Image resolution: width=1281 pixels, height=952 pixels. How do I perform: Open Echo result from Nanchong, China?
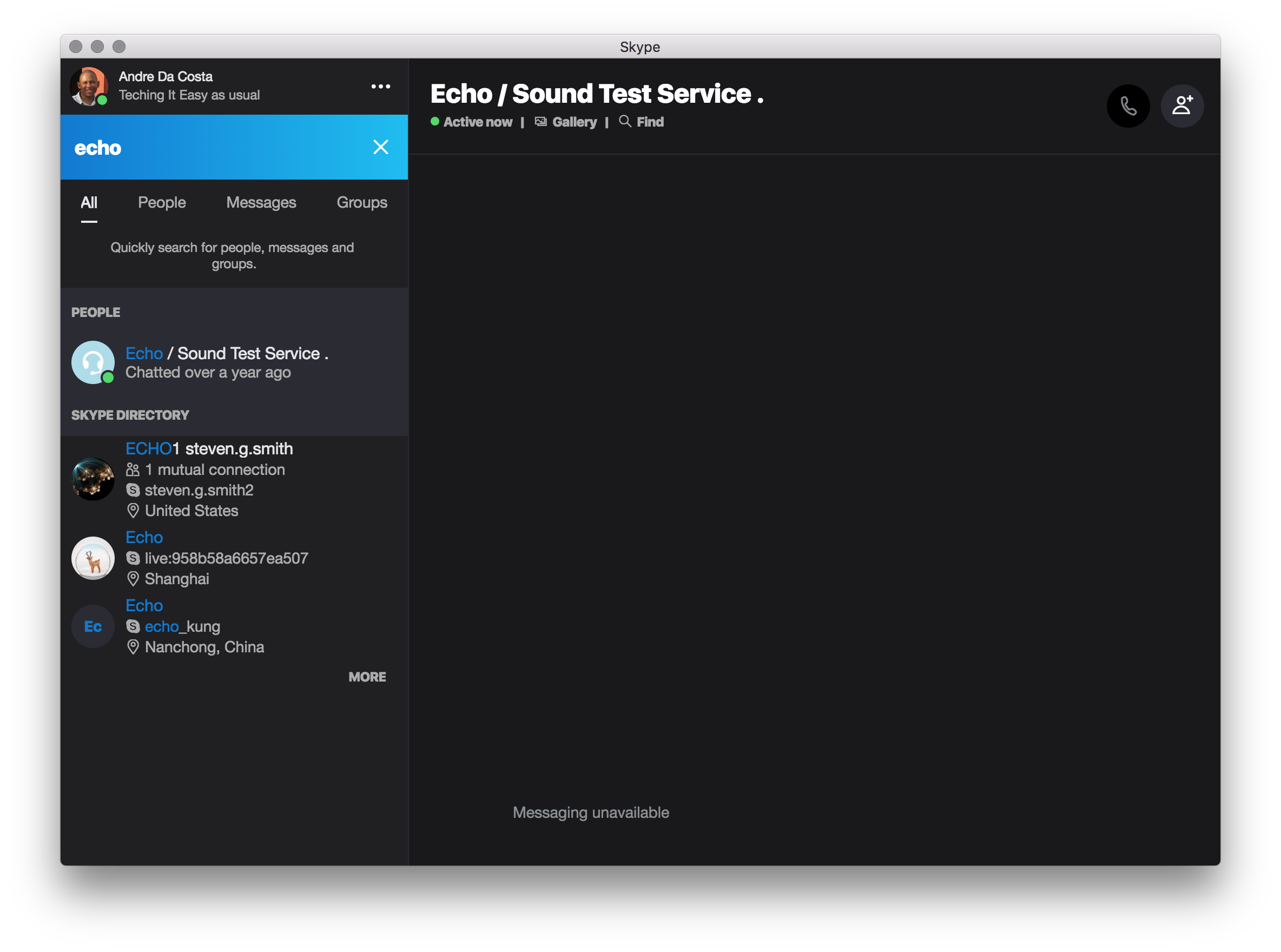coord(235,626)
